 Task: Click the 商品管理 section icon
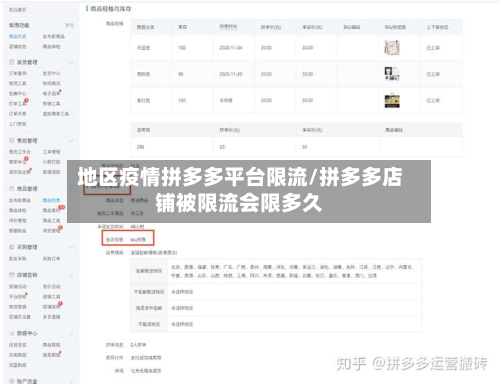coord(12,189)
